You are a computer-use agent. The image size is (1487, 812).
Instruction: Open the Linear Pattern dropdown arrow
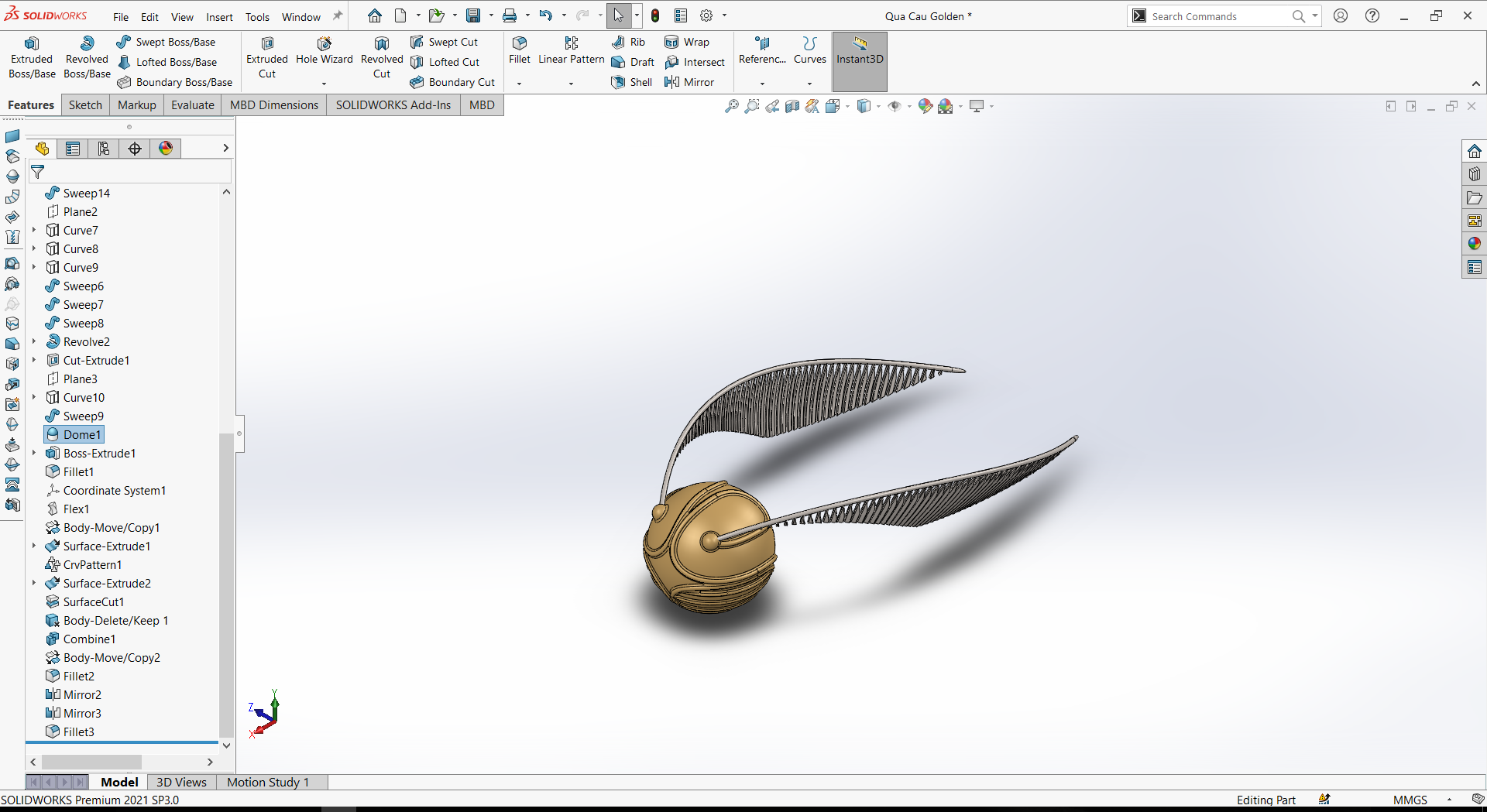click(x=572, y=83)
